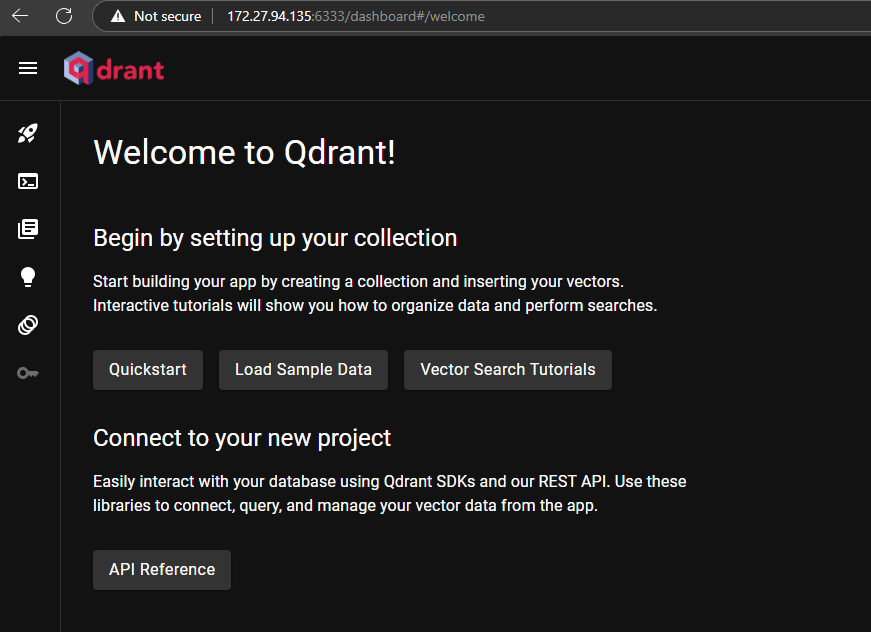The width and height of the screenshot is (871, 632).
Task: Click the API key sidebar icon
Action: 28,373
